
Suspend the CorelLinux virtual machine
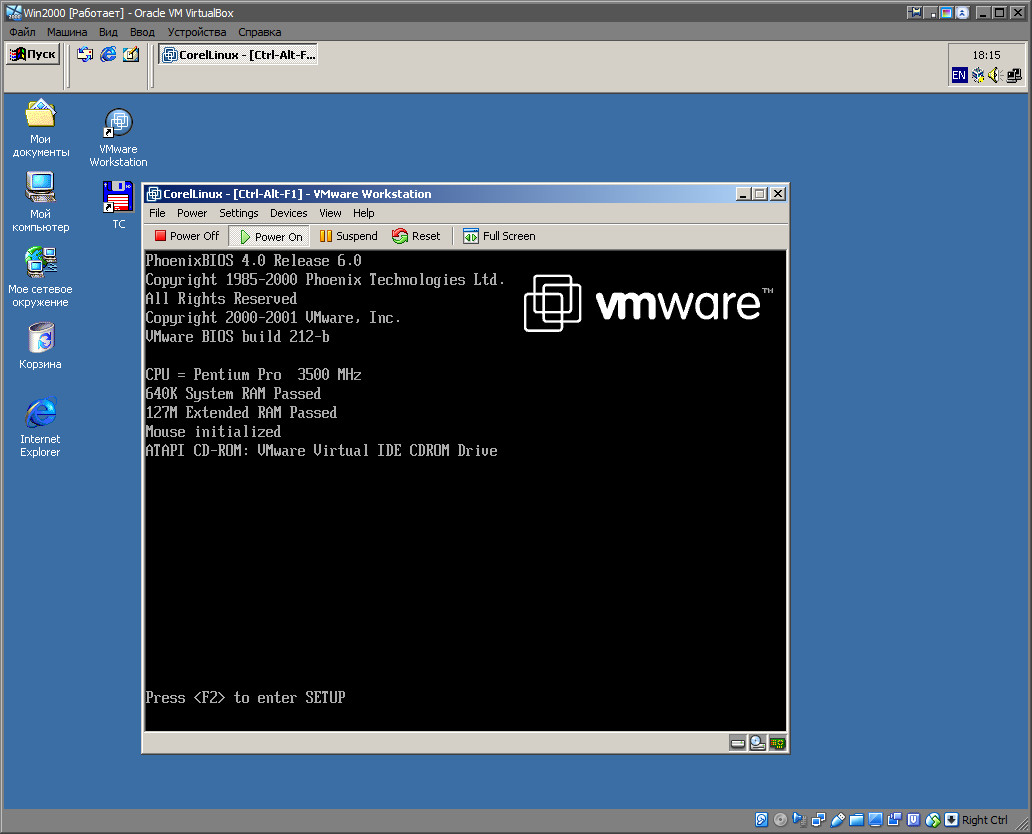tap(348, 236)
